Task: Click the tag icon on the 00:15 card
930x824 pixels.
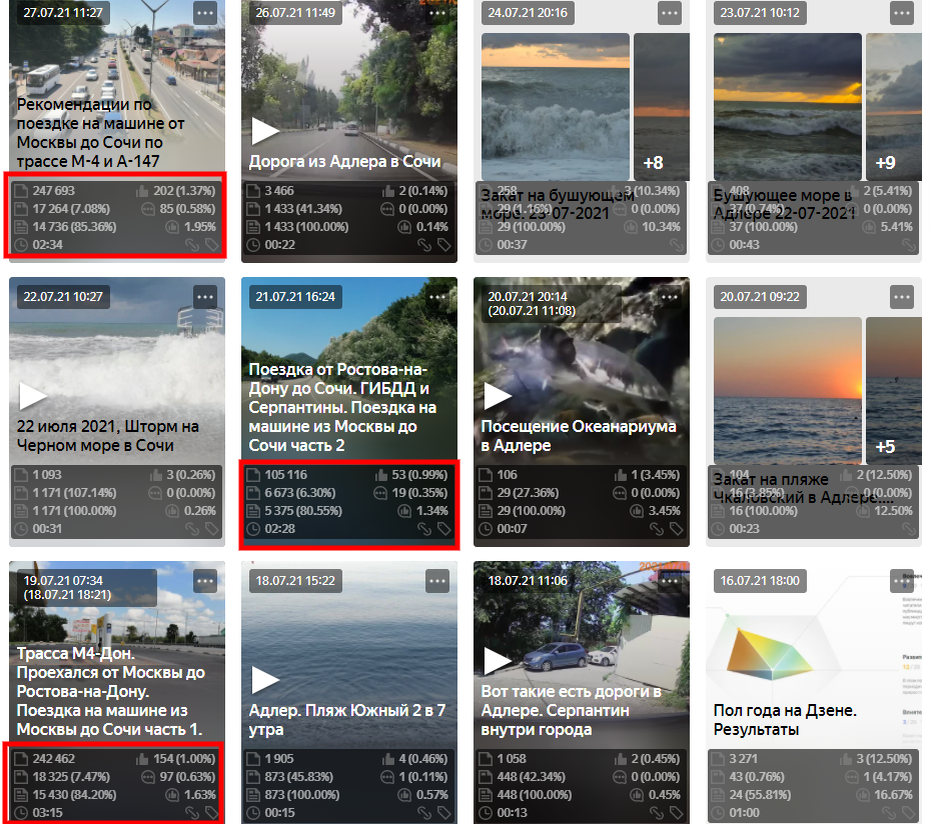Action: click(444, 813)
